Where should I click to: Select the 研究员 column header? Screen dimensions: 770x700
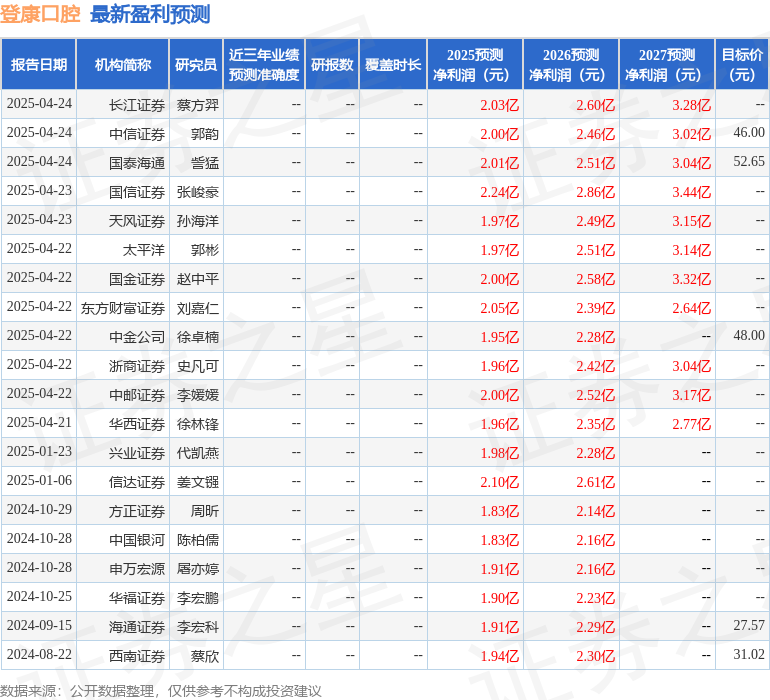pos(196,64)
